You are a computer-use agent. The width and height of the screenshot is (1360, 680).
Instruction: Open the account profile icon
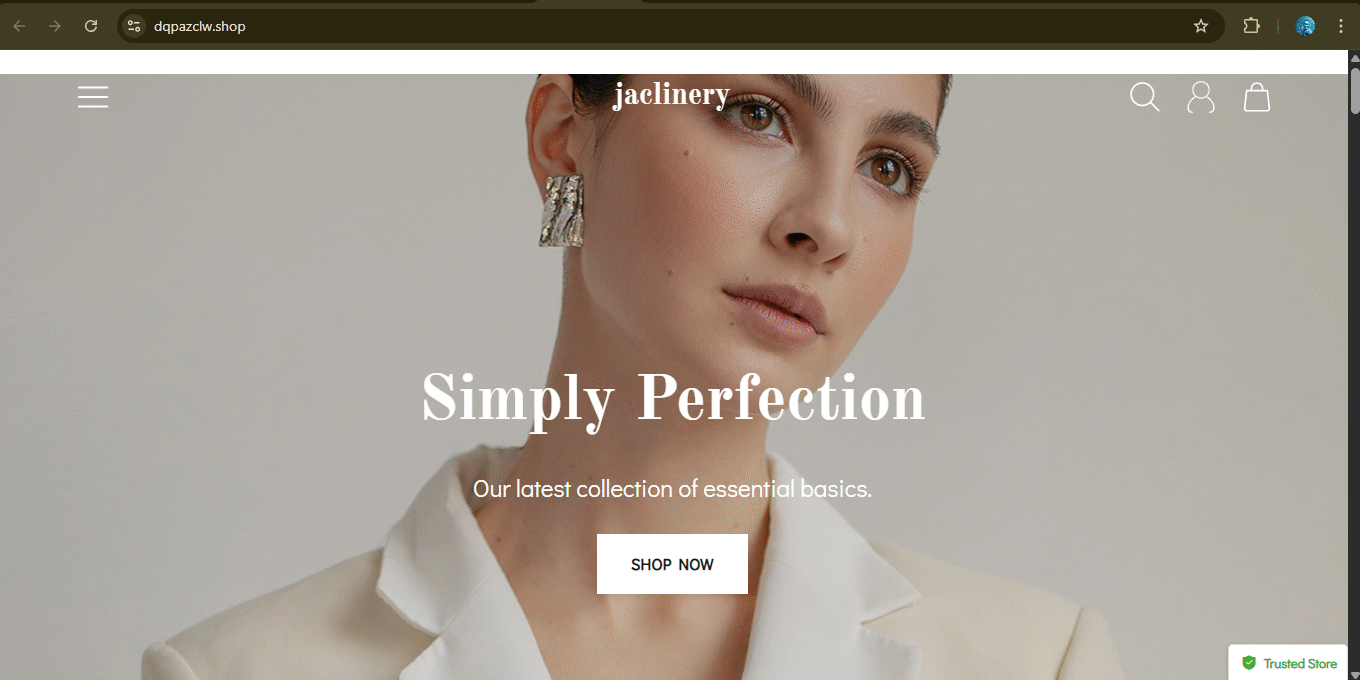1201,97
